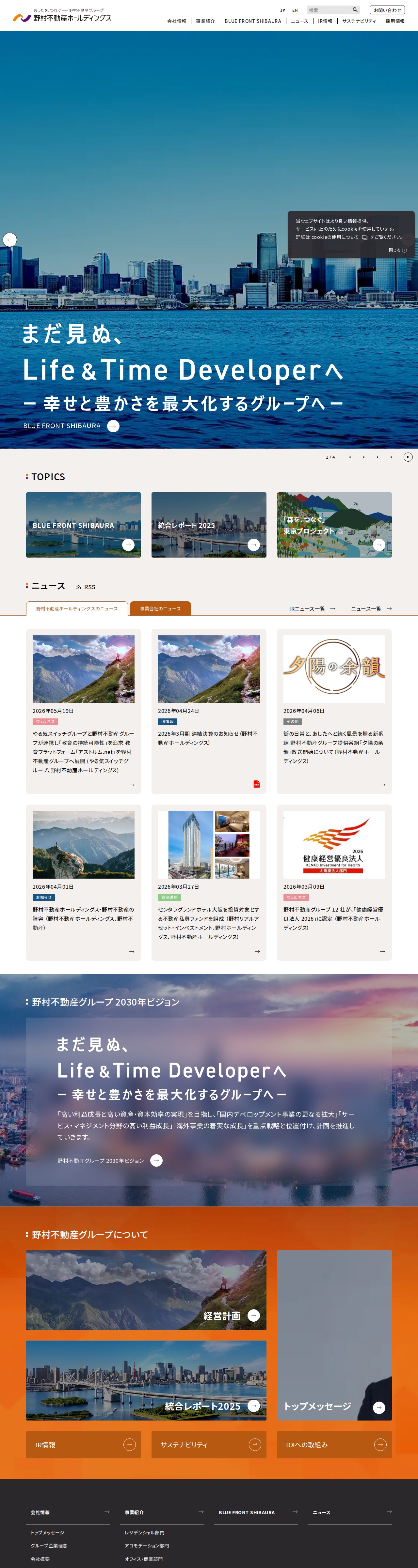Open footer オフィス・商業部門 link
This screenshot has width=418, height=1568.
coord(144,1560)
